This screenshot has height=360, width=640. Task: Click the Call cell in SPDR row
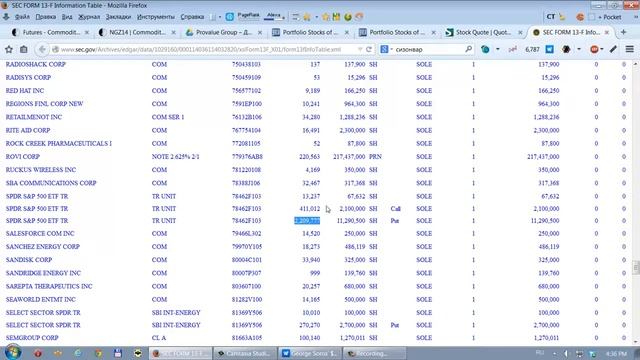coord(396,209)
